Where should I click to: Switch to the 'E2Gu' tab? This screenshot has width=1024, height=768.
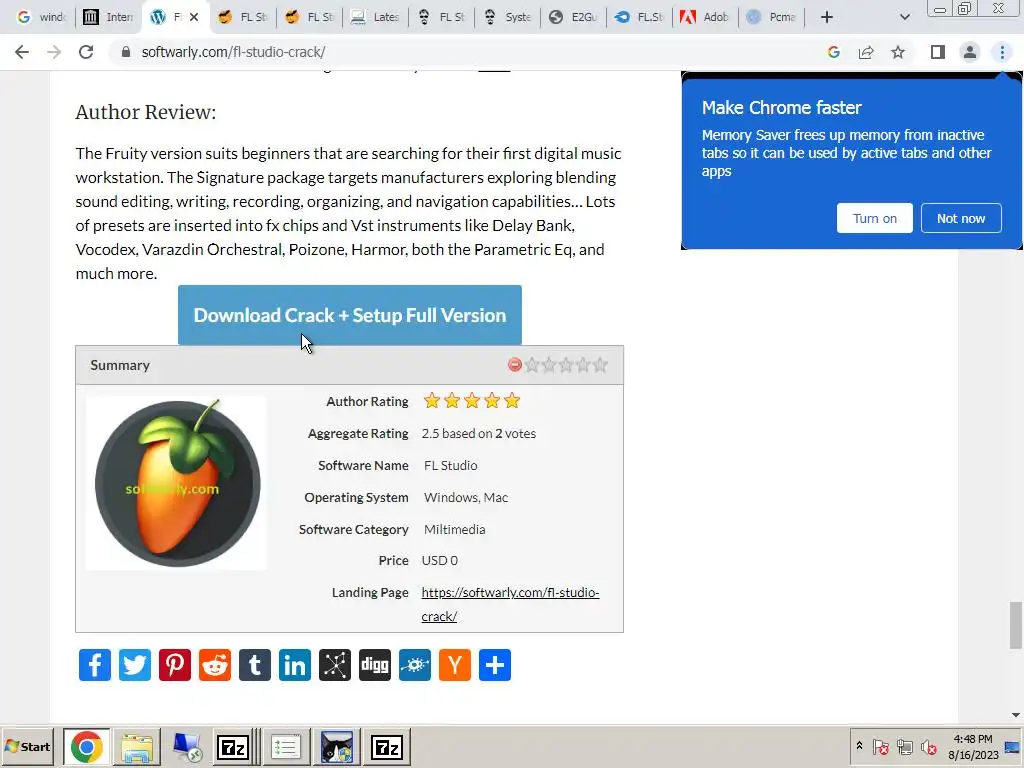click(573, 17)
